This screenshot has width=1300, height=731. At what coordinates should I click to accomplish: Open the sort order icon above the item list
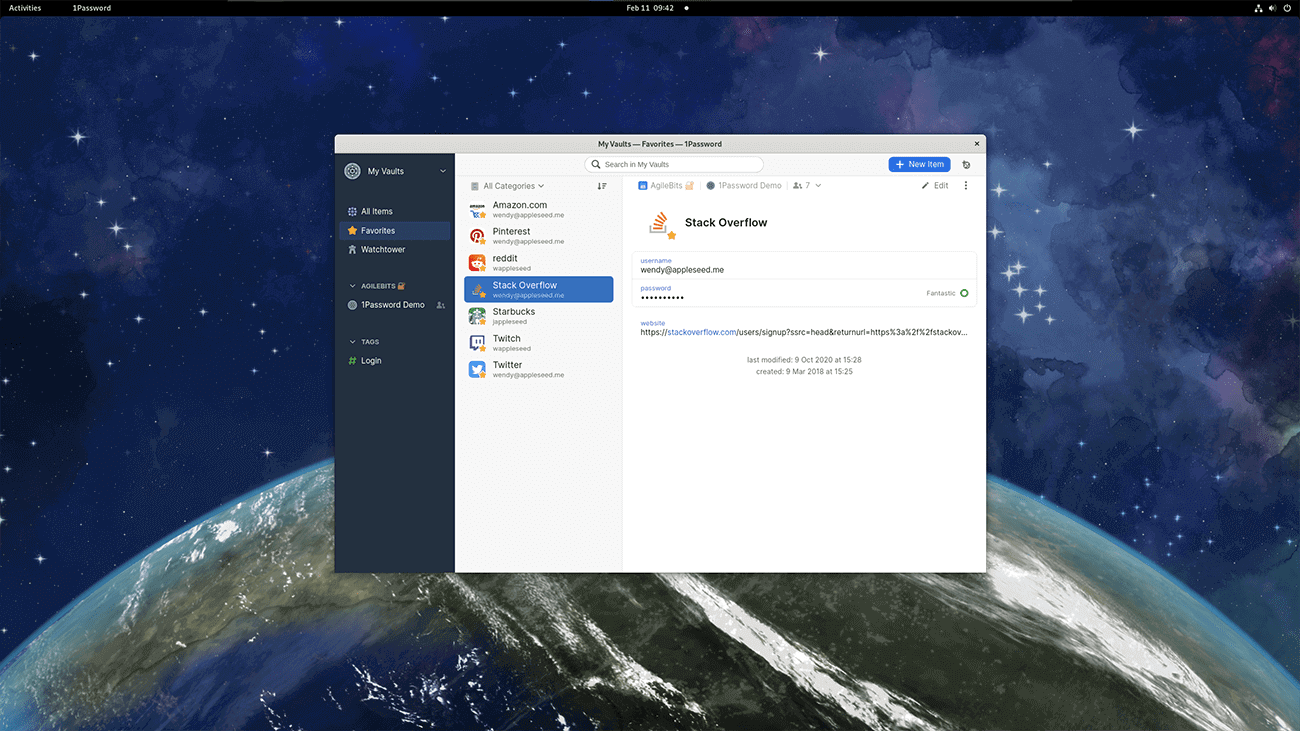[x=601, y=186]
